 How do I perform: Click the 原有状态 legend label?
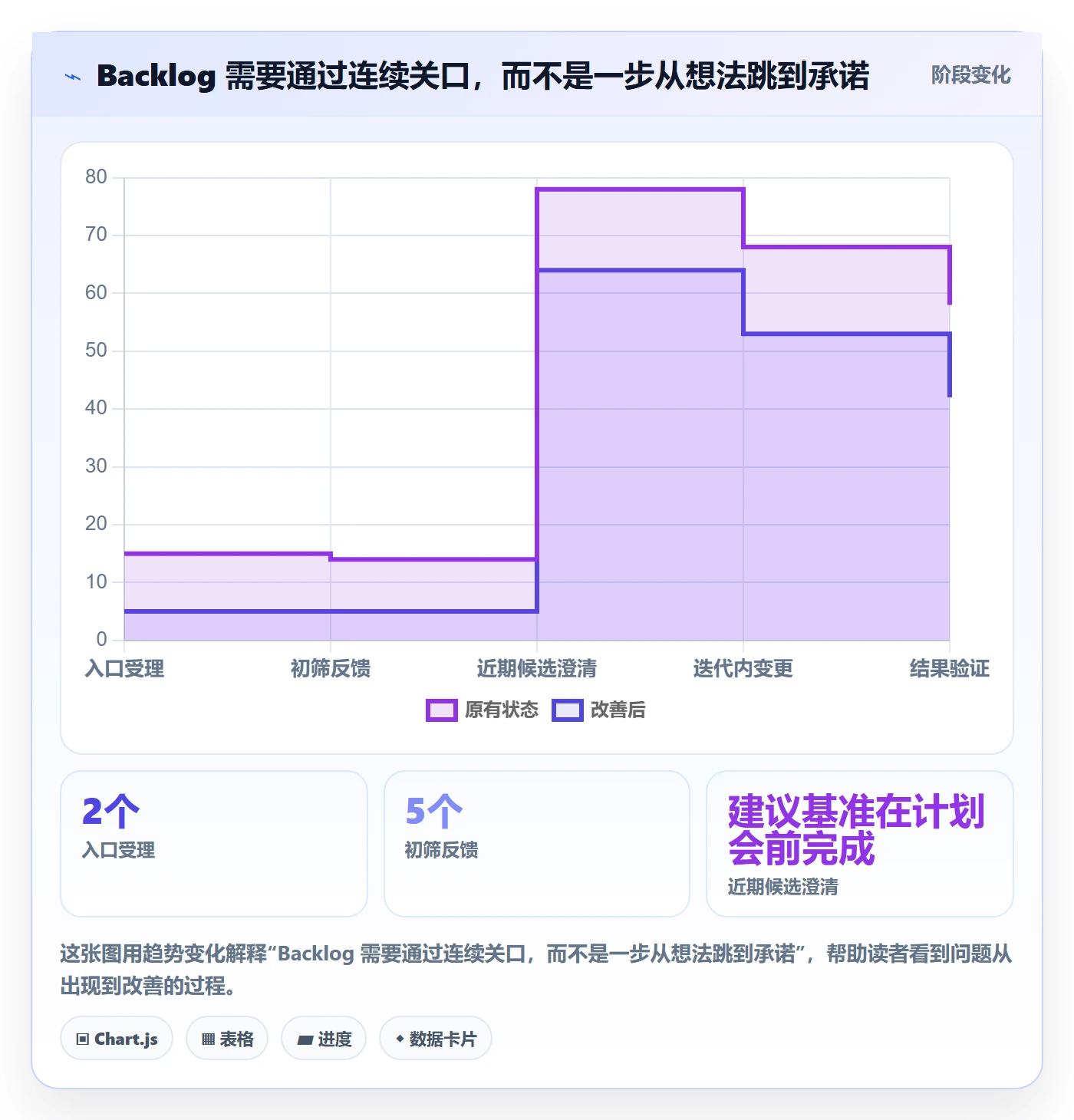click(x=502, y=710)
